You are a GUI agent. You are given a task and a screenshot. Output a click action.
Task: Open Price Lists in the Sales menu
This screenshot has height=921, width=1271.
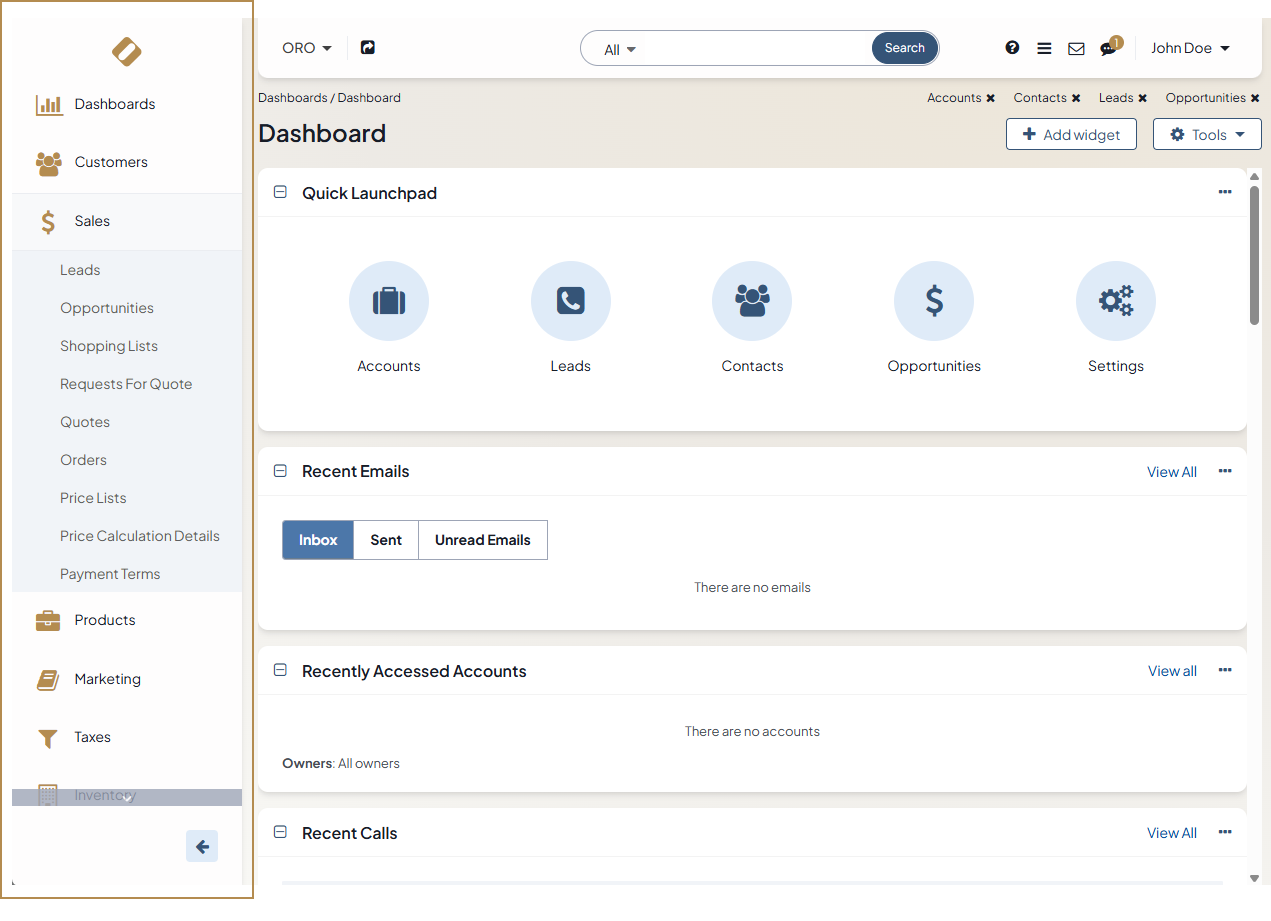(x=93, y=498)
